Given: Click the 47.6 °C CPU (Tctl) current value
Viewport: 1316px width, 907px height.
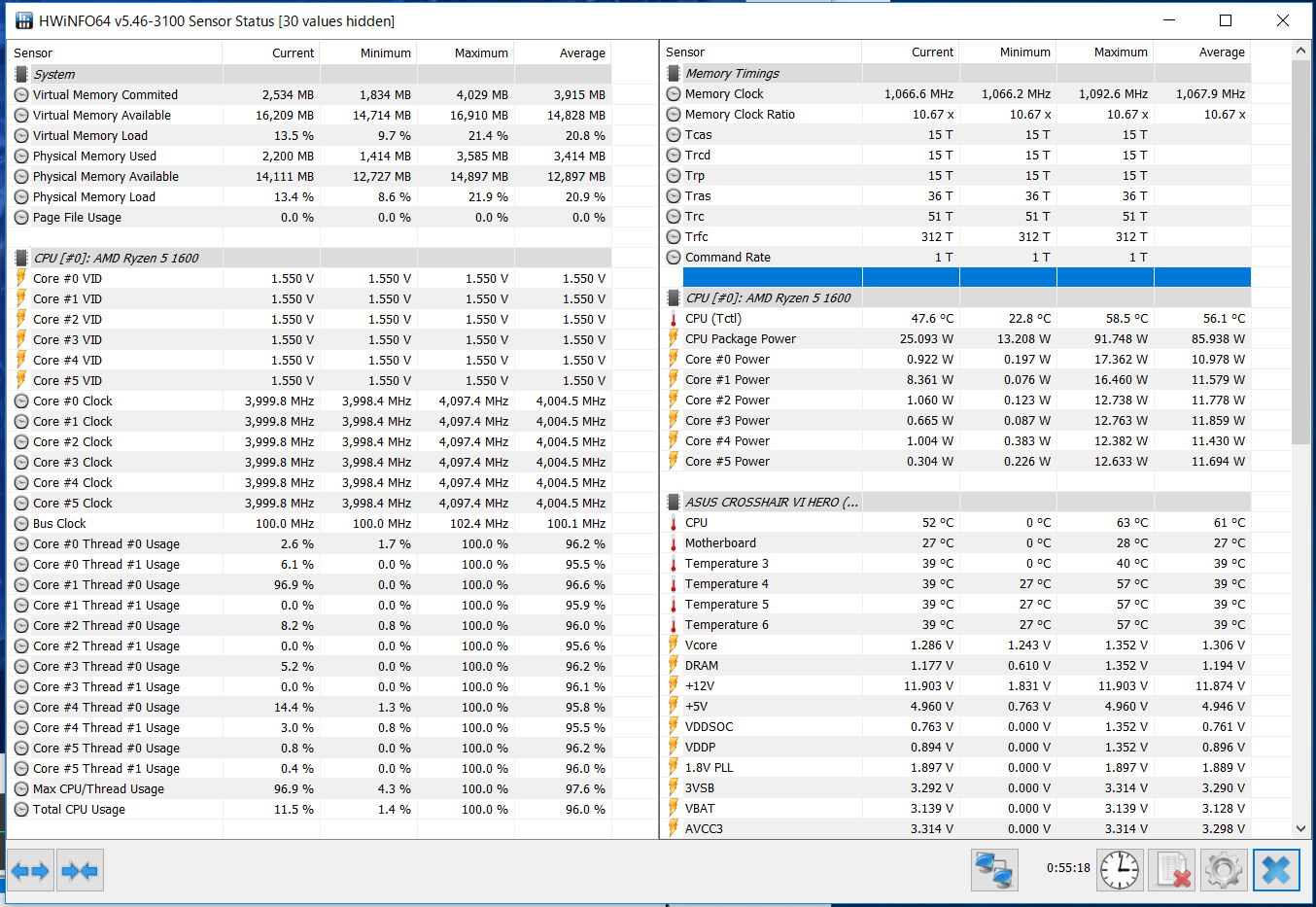Looking at the screenshot, I should pos(932,318).
